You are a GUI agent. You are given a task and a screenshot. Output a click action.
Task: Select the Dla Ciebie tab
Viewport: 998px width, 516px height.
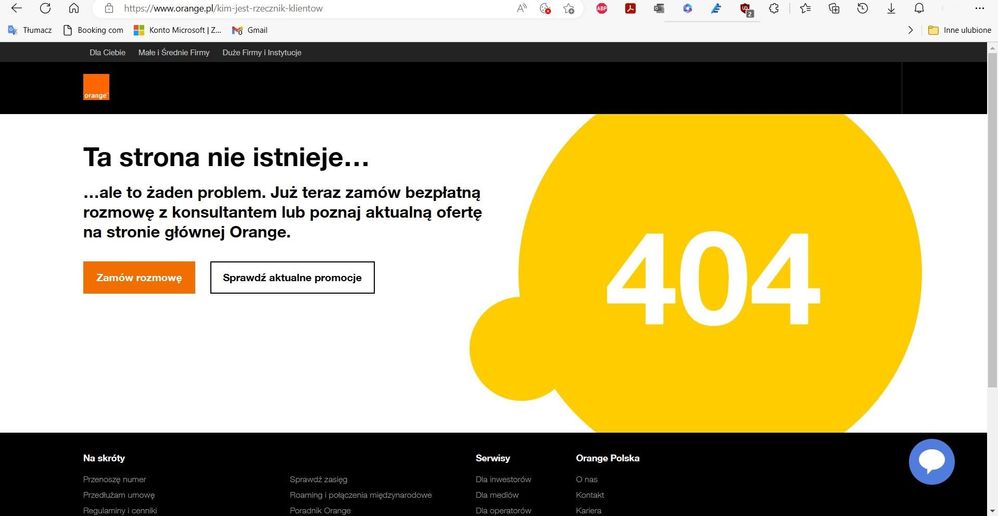pyautogui.click(x=107, y=52)
